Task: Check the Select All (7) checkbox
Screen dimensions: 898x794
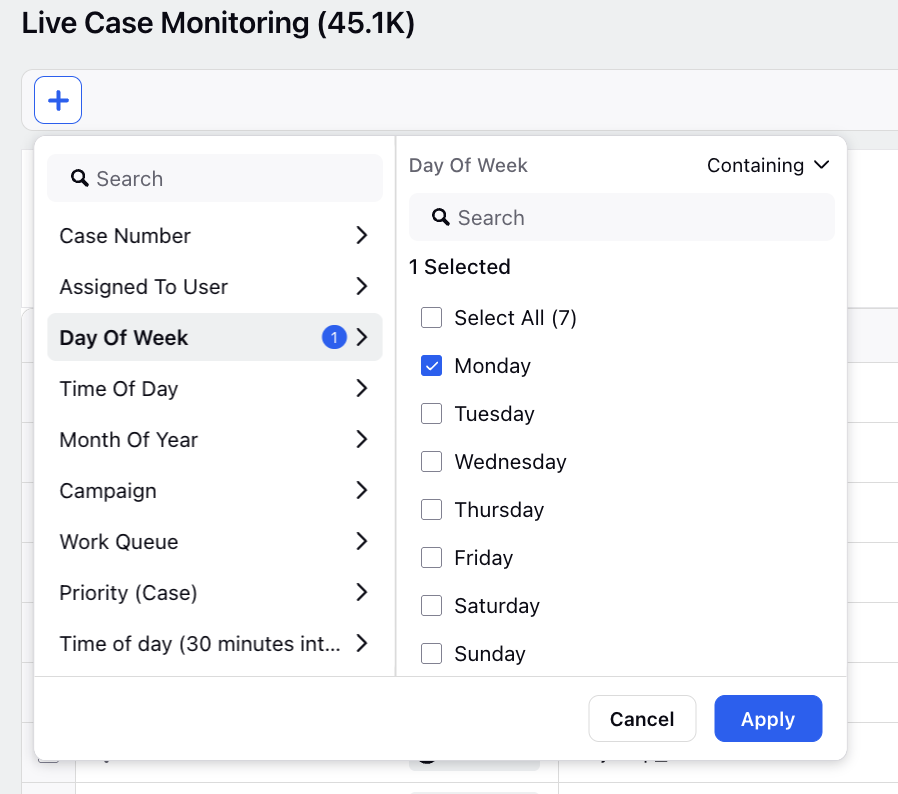Action: 431,317
